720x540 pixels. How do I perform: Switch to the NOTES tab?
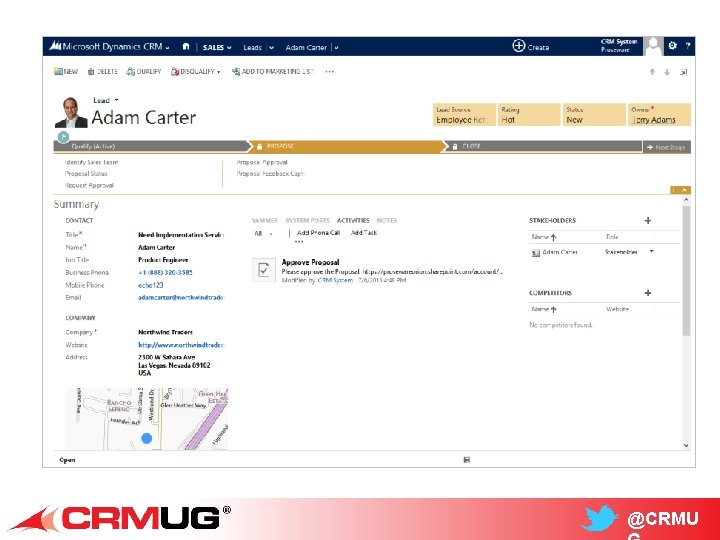387,220
